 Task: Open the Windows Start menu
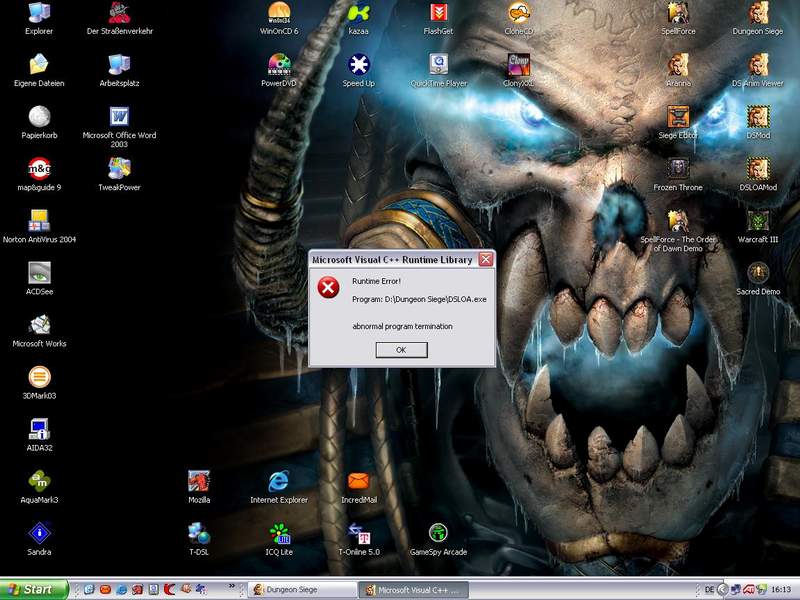34,590
